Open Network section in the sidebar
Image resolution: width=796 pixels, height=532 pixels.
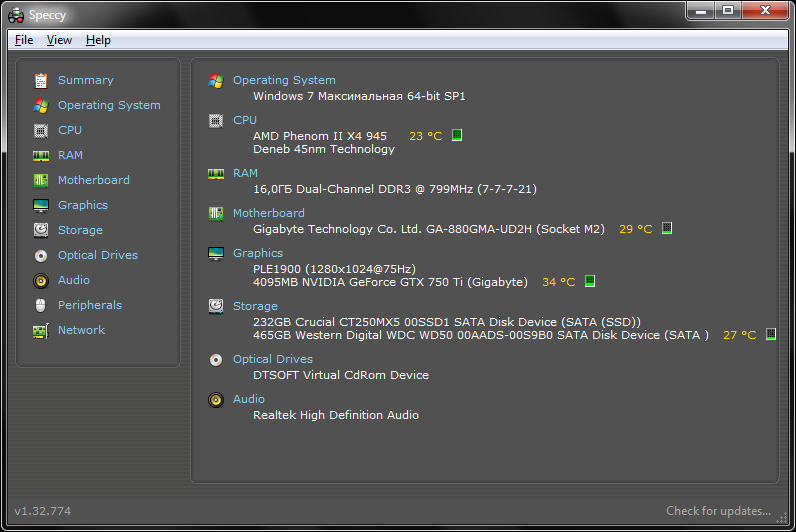point(81,330)
